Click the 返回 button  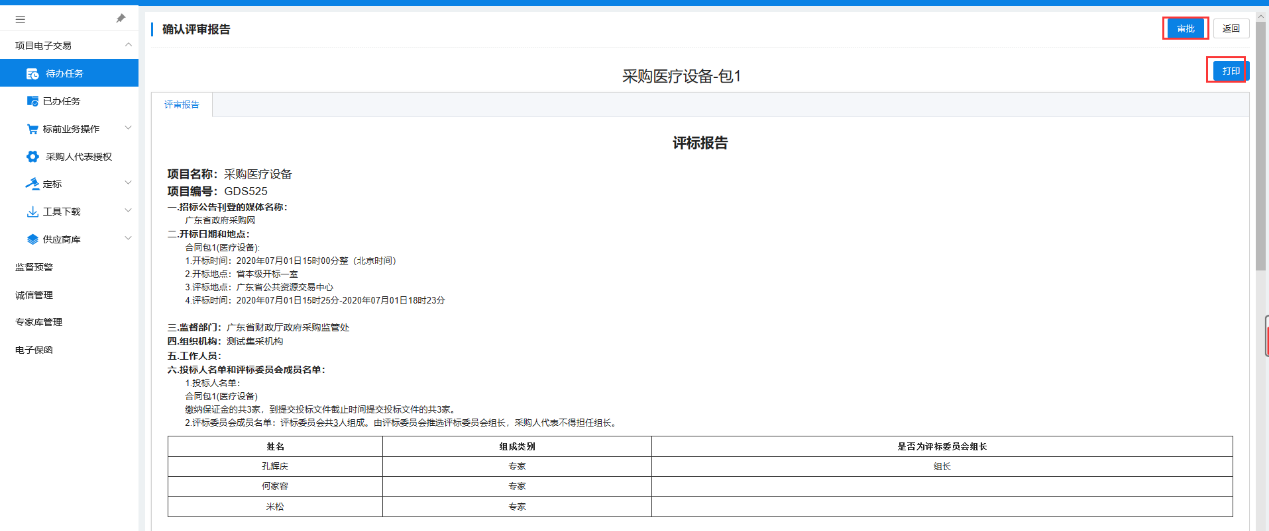(1230, 29)
